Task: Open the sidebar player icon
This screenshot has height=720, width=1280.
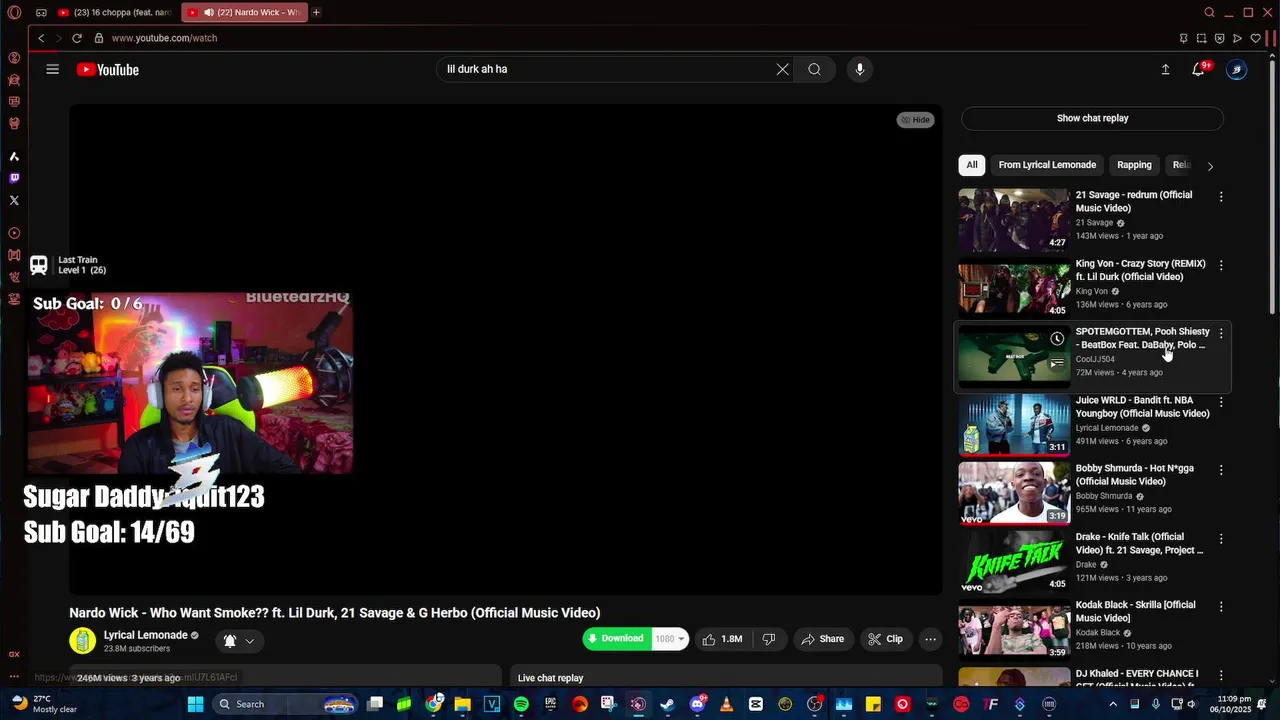Action: 14,233
